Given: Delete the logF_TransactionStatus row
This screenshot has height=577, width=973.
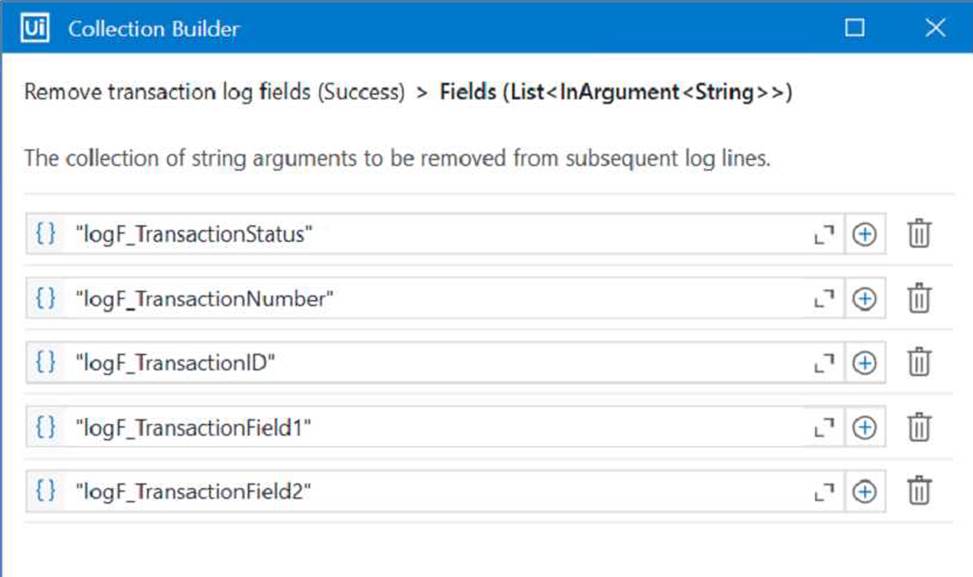Looking at the screenshot, I should pyautogui.click(x=919, y=234).
